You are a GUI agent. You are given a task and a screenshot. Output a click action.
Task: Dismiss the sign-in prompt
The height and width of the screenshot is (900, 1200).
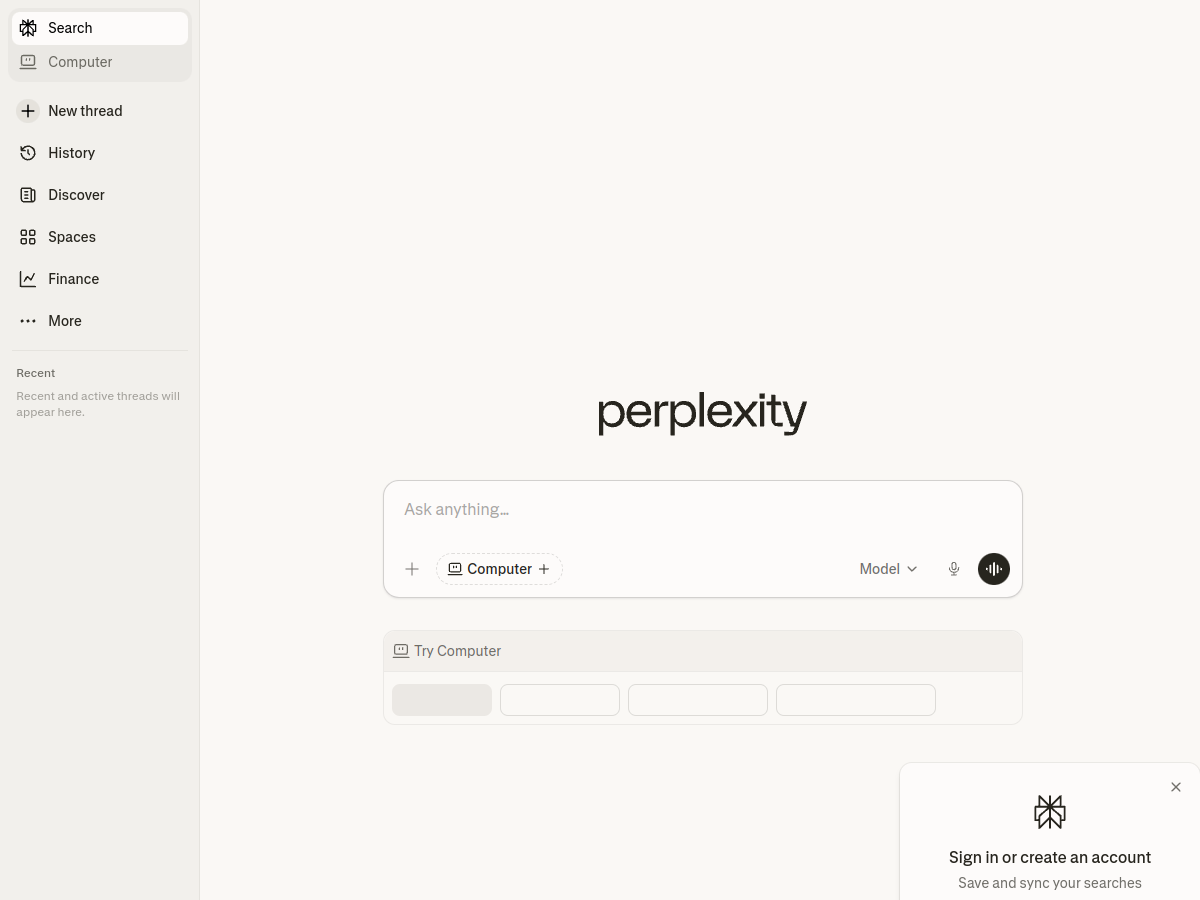[x=1176, y=787]
